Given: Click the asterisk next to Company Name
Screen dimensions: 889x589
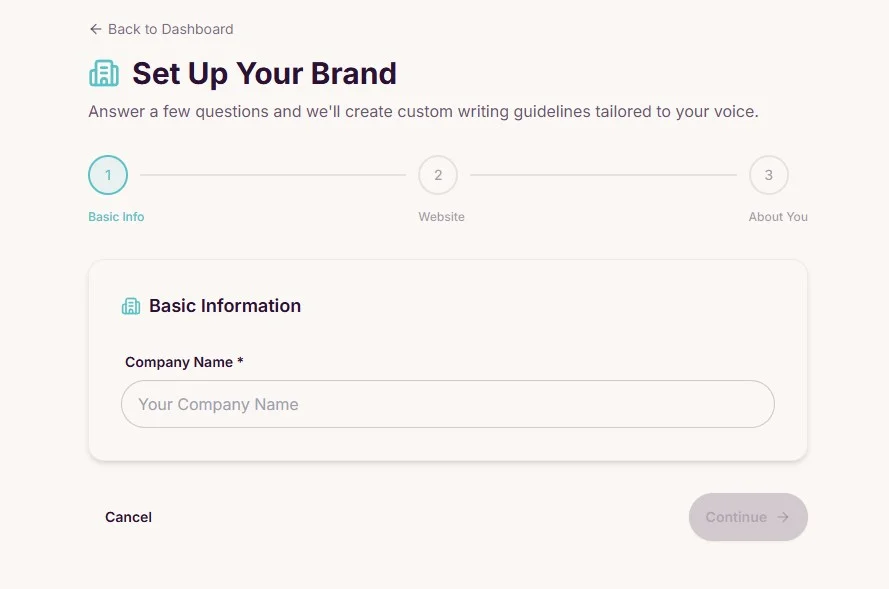Looking at the screenshot, I should [x=240, y=362].
